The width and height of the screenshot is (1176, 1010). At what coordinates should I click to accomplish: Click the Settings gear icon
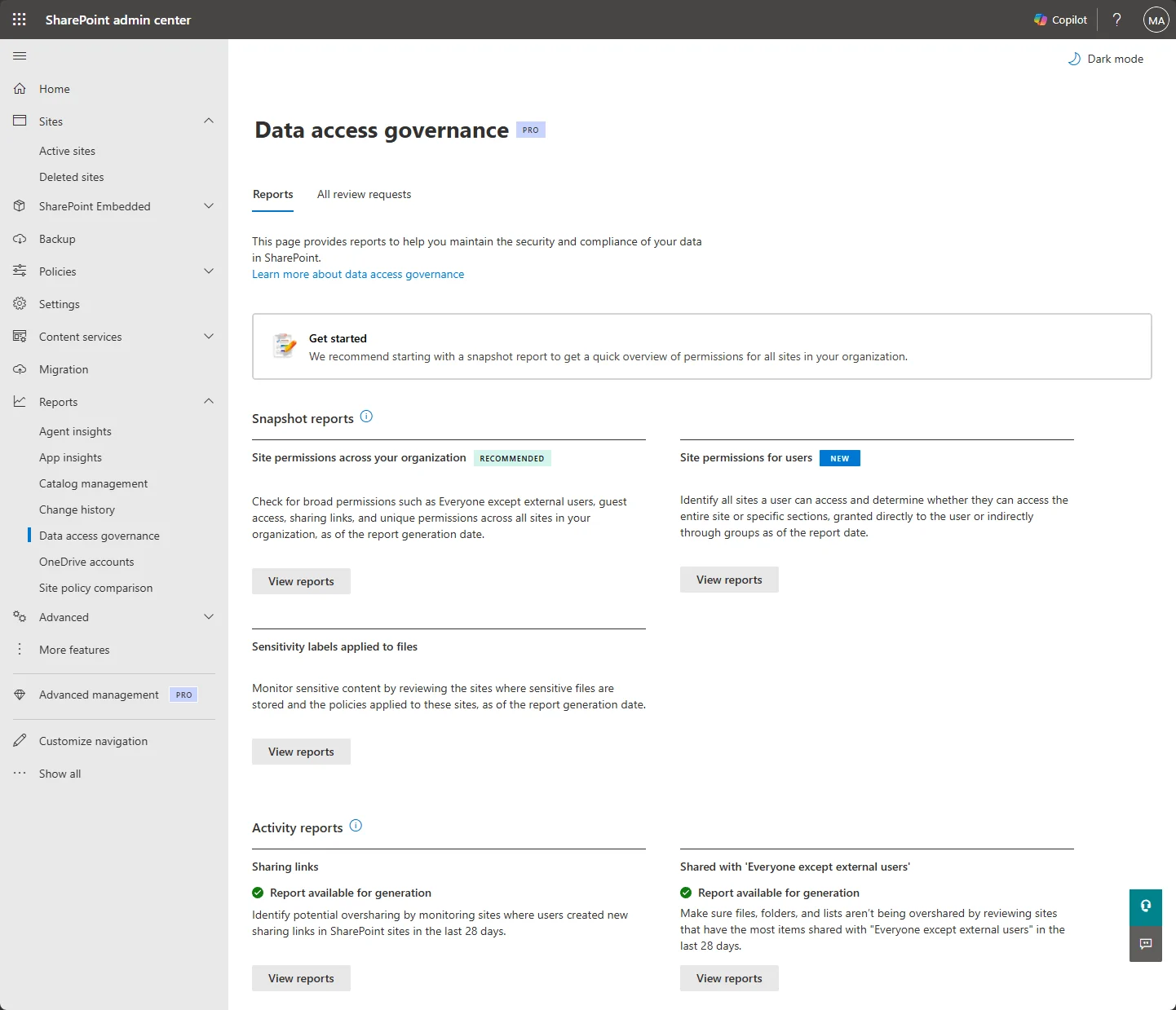20,304
